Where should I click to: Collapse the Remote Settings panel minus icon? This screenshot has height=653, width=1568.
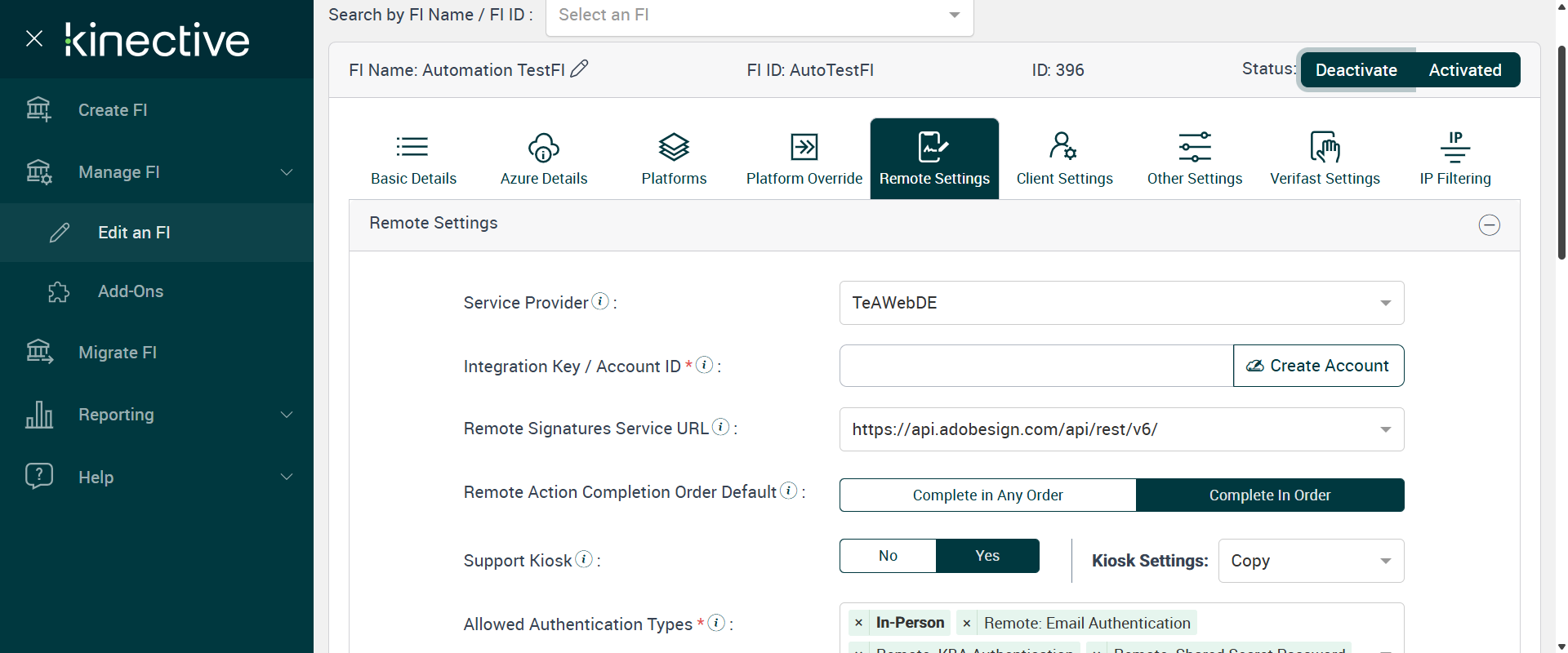(x=1489, y=225)
